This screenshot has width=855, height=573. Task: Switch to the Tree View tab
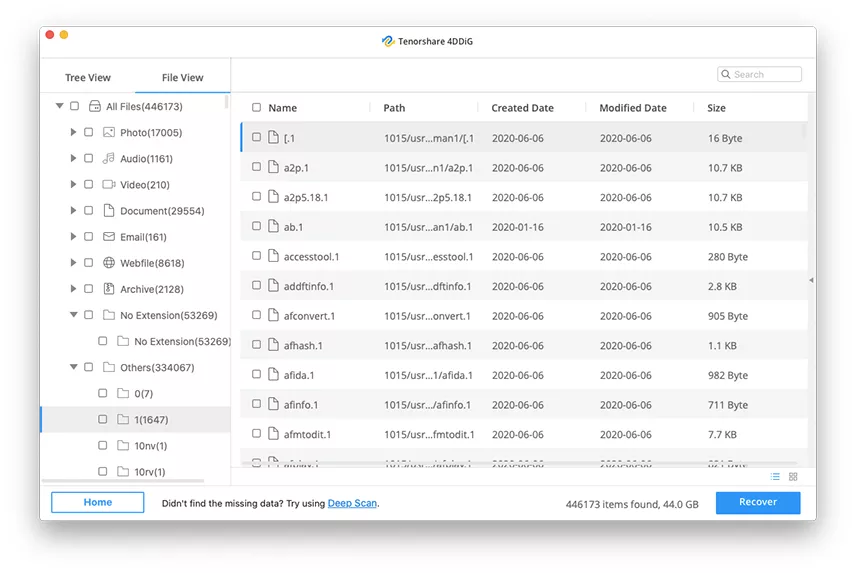point(88,78)
